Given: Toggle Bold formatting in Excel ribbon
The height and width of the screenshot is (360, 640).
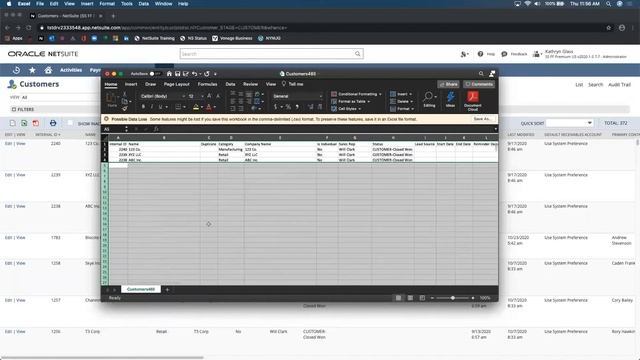Looking at the screenshot, I should click(x=143, y=107).
